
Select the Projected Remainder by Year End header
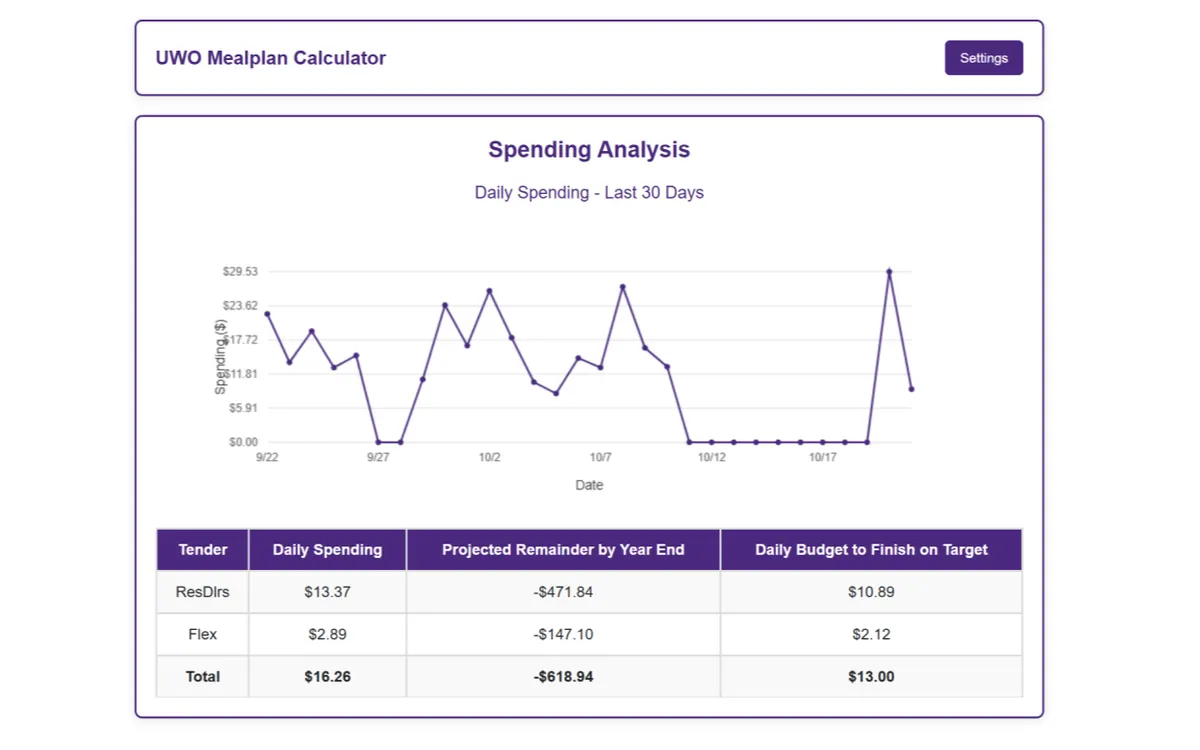(563, 549)
